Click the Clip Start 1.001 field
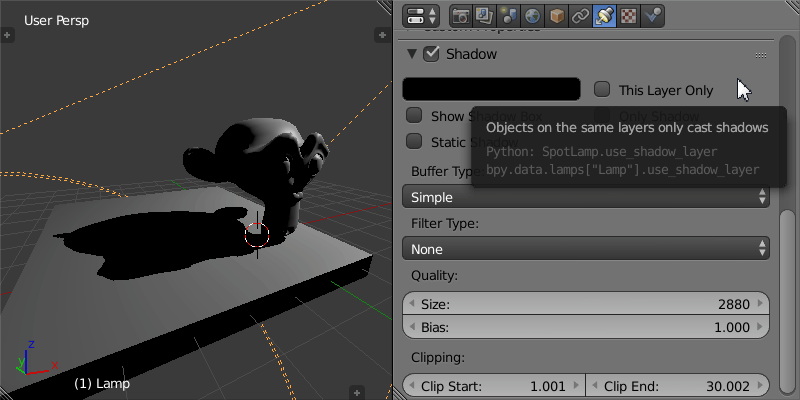The image size is (800, 400). (x=493, y=386)
